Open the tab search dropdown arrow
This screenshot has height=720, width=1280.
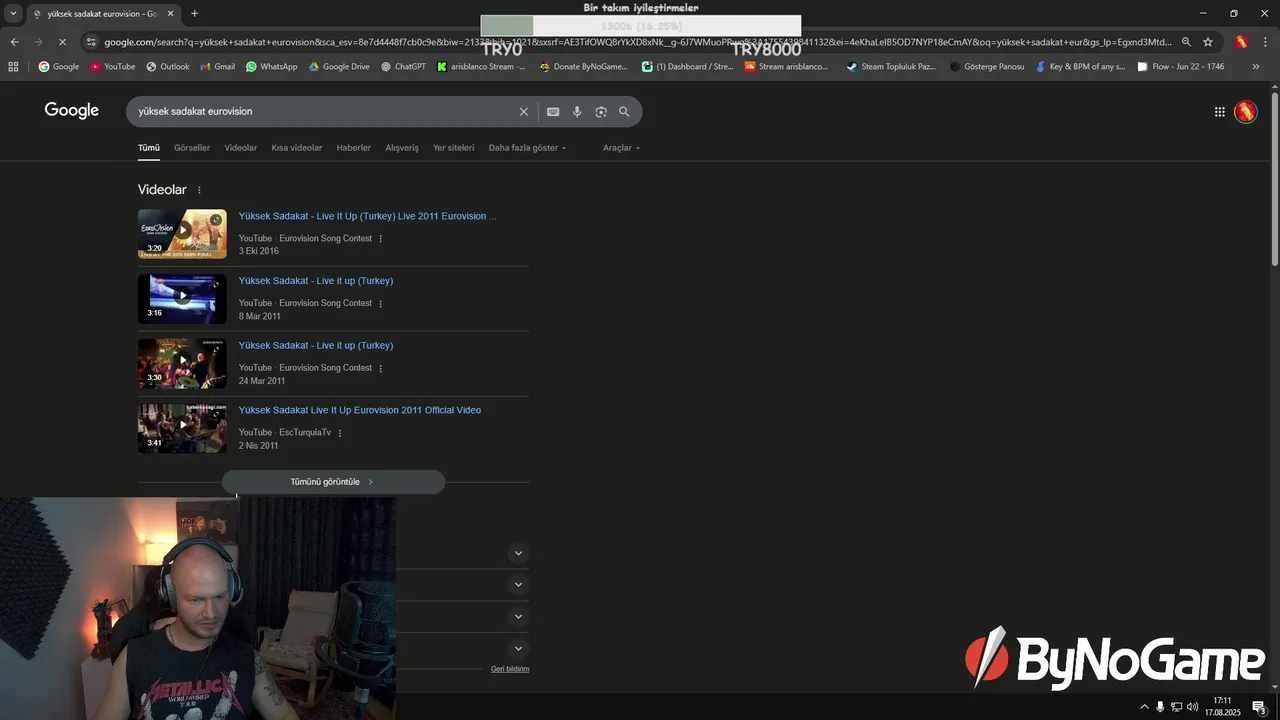pyautogui.click(x=13, y=14)
